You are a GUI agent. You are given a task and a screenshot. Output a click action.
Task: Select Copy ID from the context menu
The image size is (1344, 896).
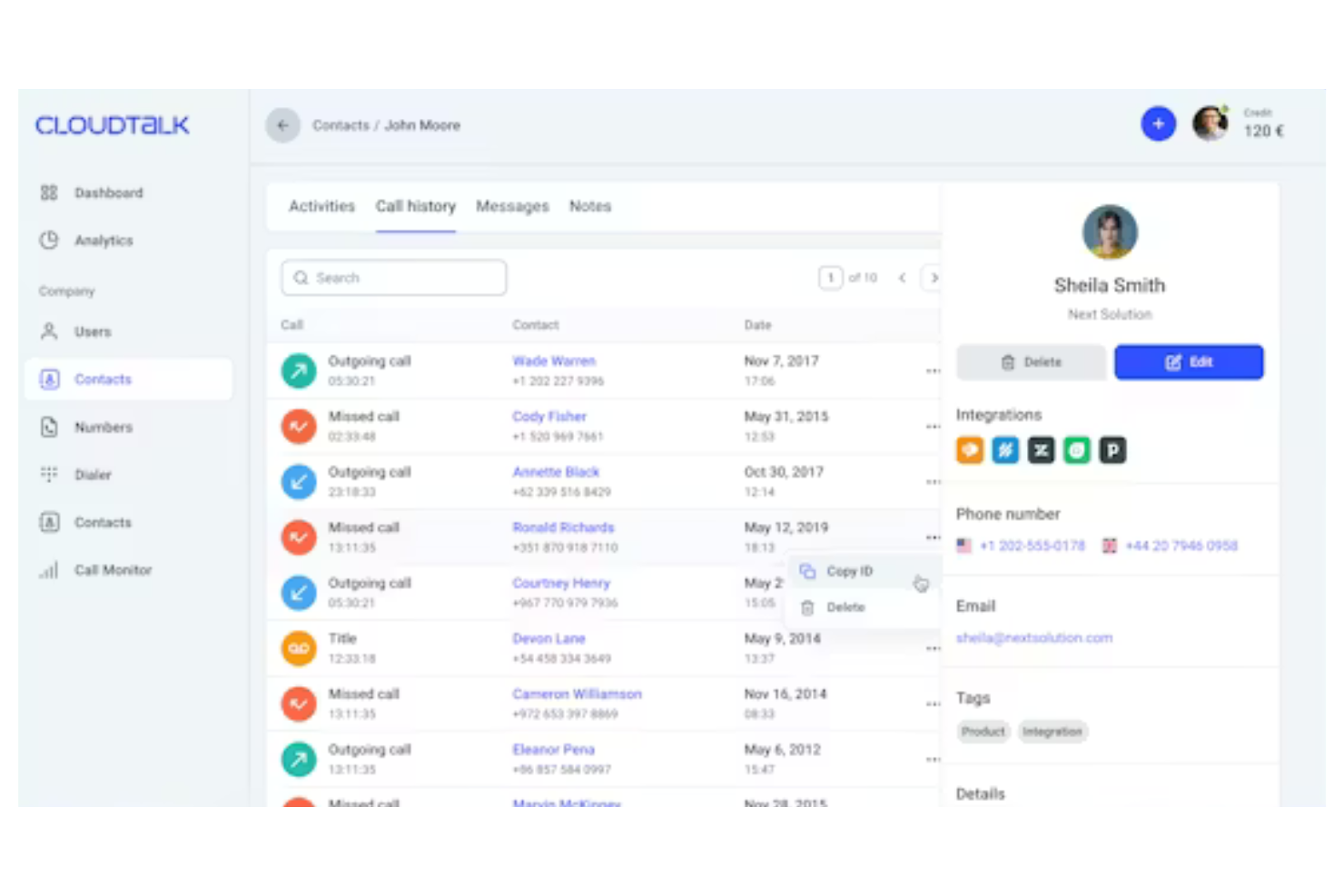point(848,571)
